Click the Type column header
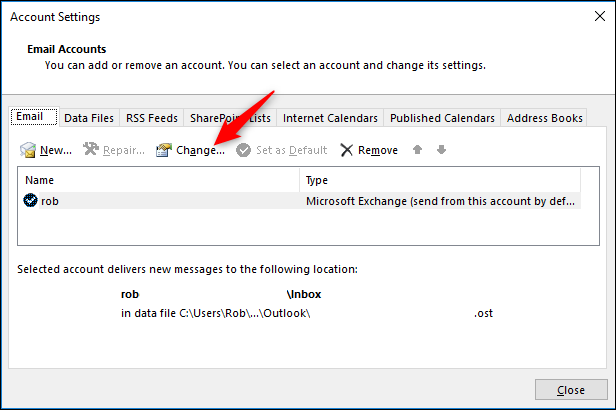Viewport: 616px width, 410px height. click(x=440, y=181)
